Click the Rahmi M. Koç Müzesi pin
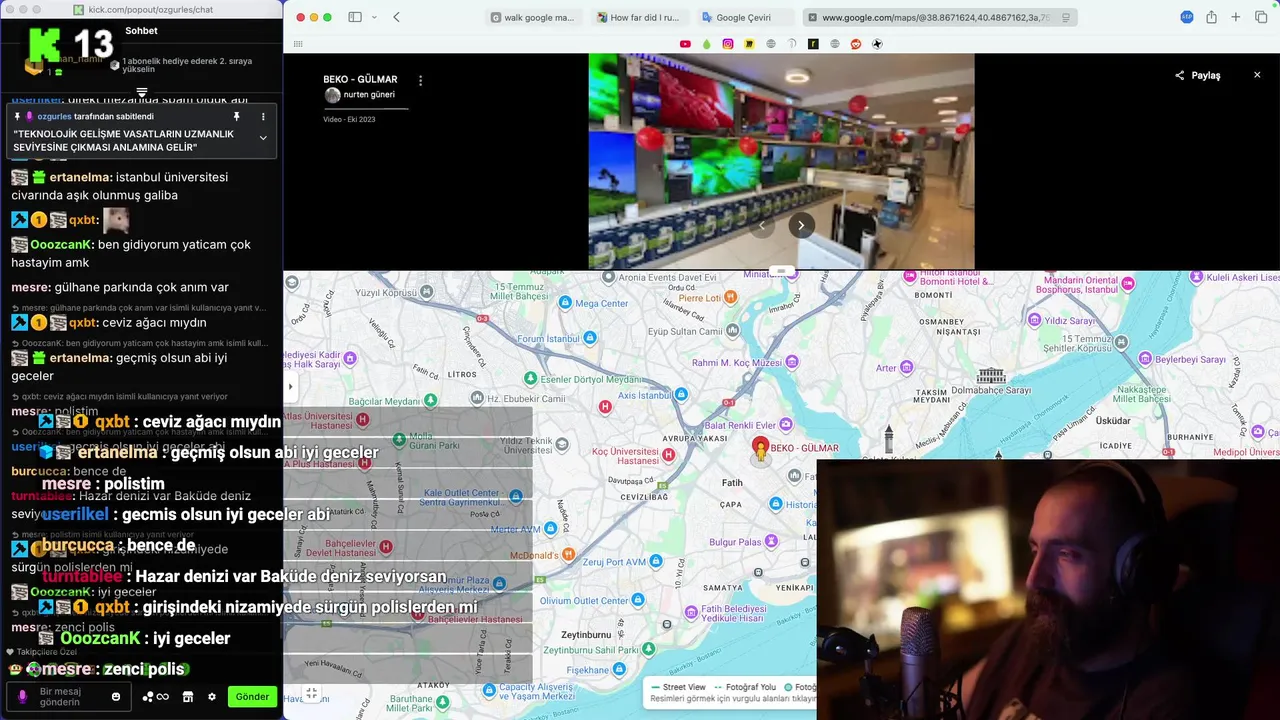Viewport: 1280px width, 720px height. coord(790,362)
